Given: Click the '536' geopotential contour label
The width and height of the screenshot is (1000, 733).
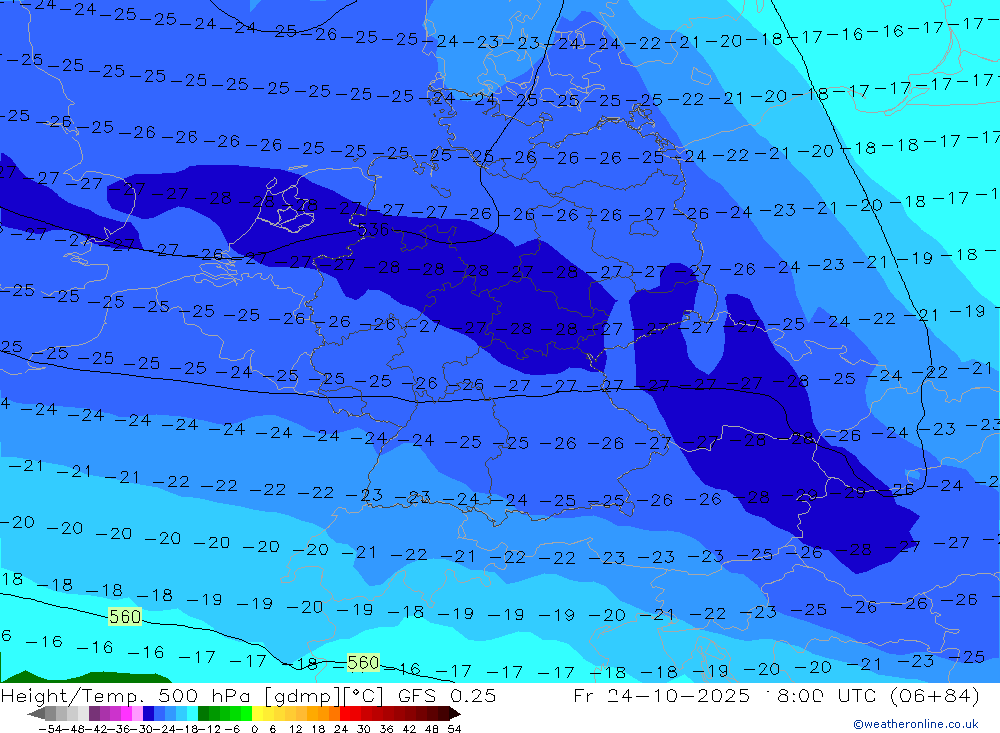Looking at the screenshot, I should coord(374,230).
